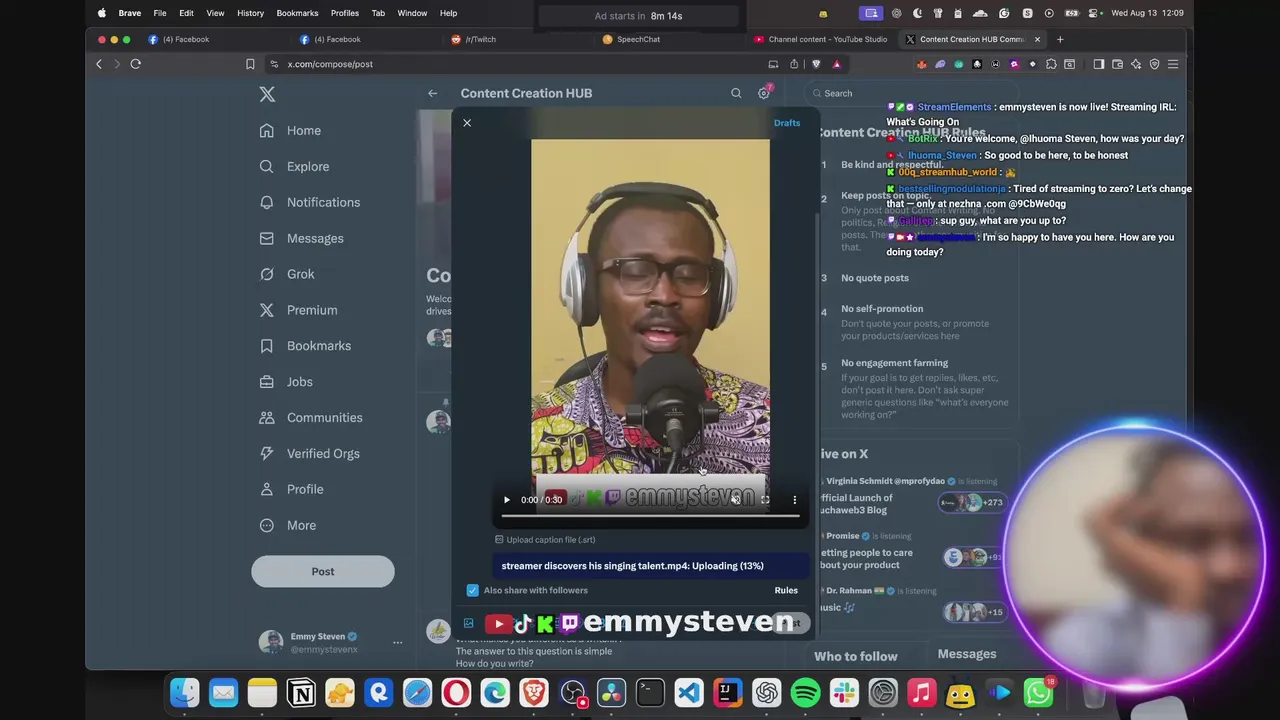Enter fullscreen on the video preview

765,500
